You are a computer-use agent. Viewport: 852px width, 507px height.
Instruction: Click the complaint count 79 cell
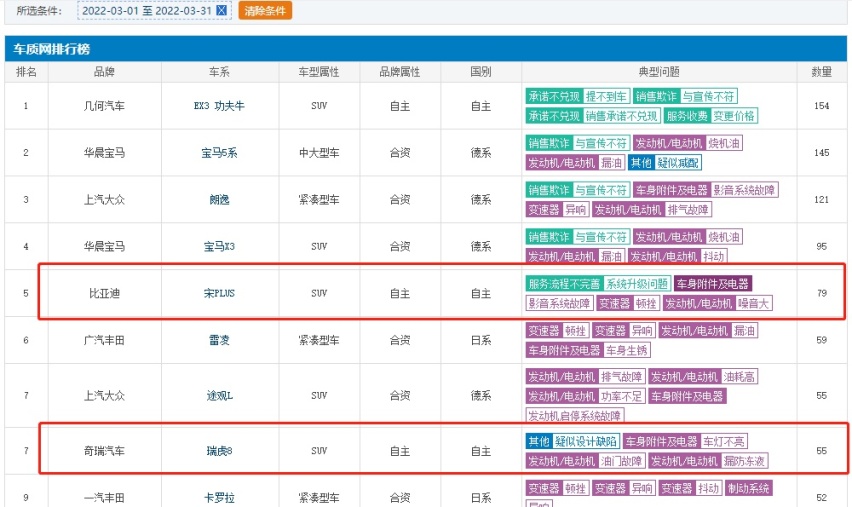(822, 293)
